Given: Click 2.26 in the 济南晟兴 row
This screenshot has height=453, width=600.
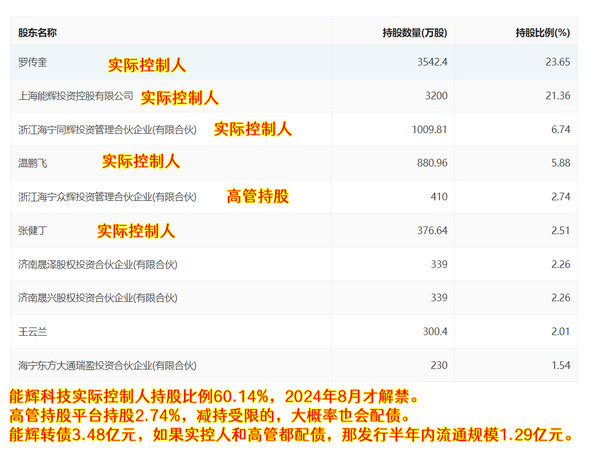Looking at the screenshot, I should point(561,298).
